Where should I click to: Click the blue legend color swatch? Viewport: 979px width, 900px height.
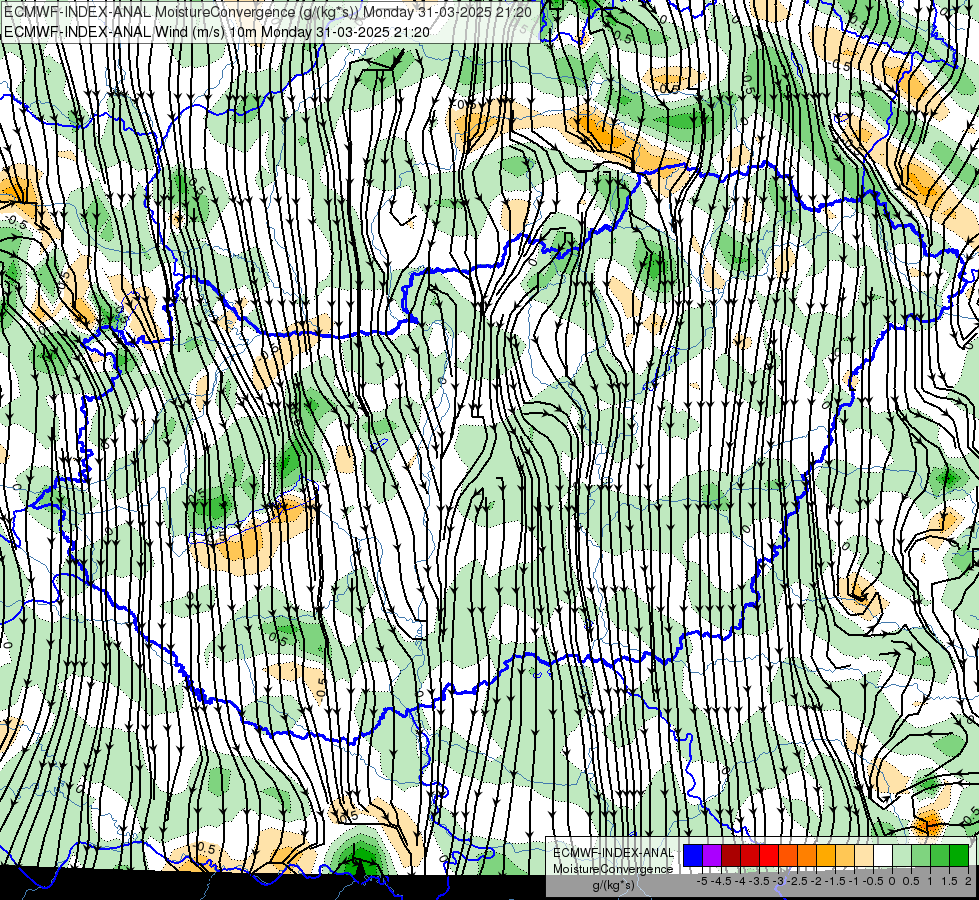click(693, 856)
